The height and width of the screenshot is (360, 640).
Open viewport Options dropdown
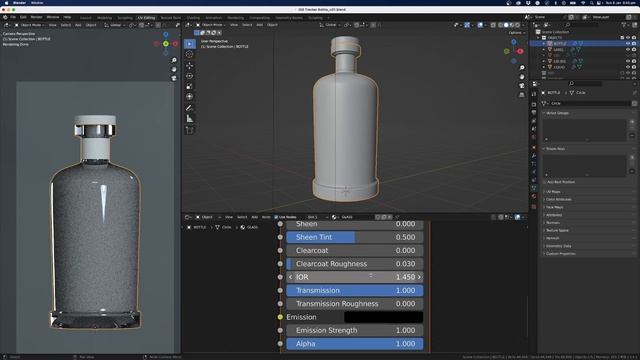(x=516, y=33)
